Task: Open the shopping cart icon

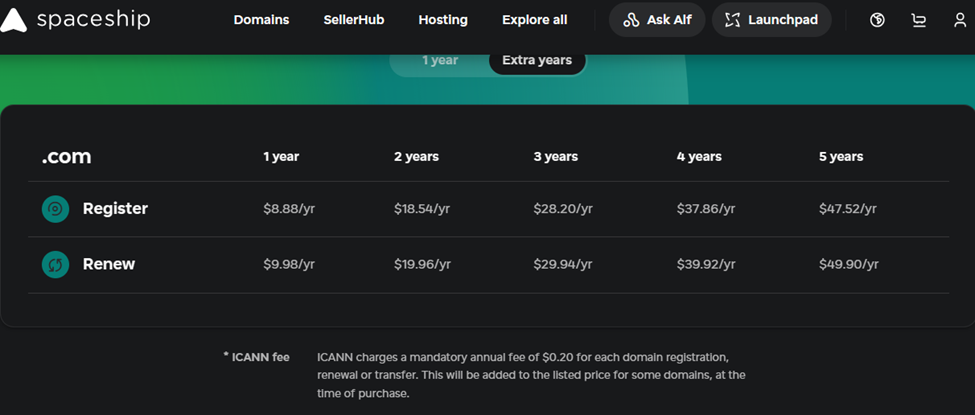Action: 918,21
